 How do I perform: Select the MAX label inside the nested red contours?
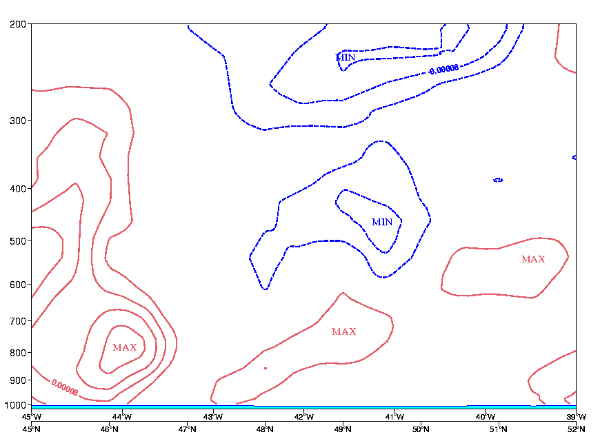[124, 348]
